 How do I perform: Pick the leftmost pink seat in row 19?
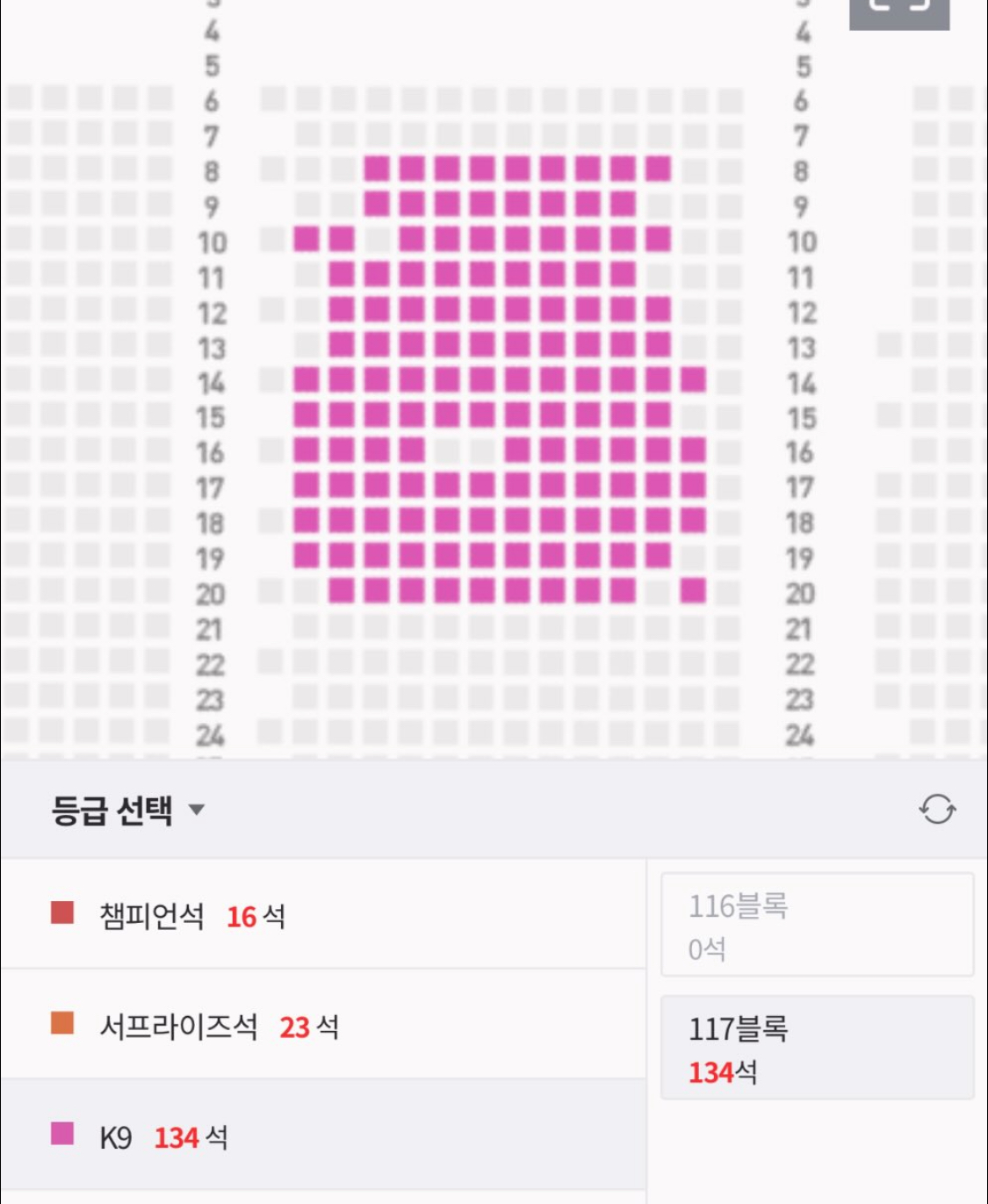306,555
